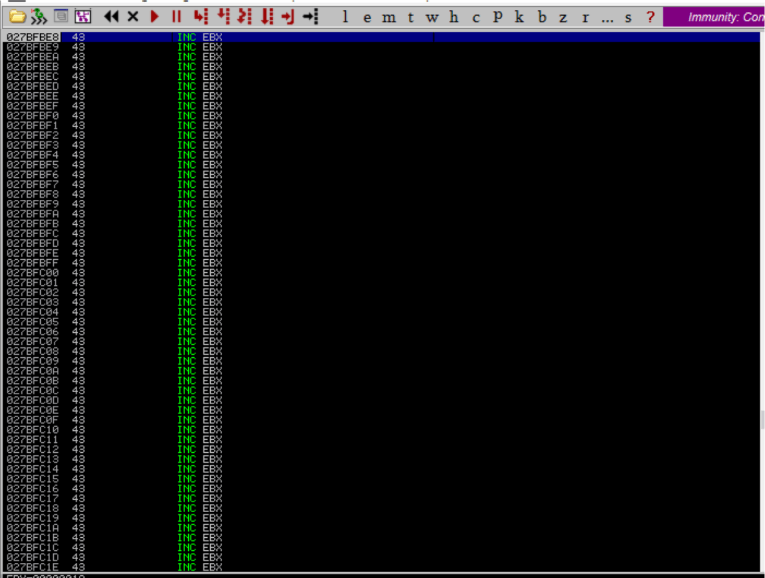
Task: Open Threads window via 't' button
Action: (x=411, y=18)
